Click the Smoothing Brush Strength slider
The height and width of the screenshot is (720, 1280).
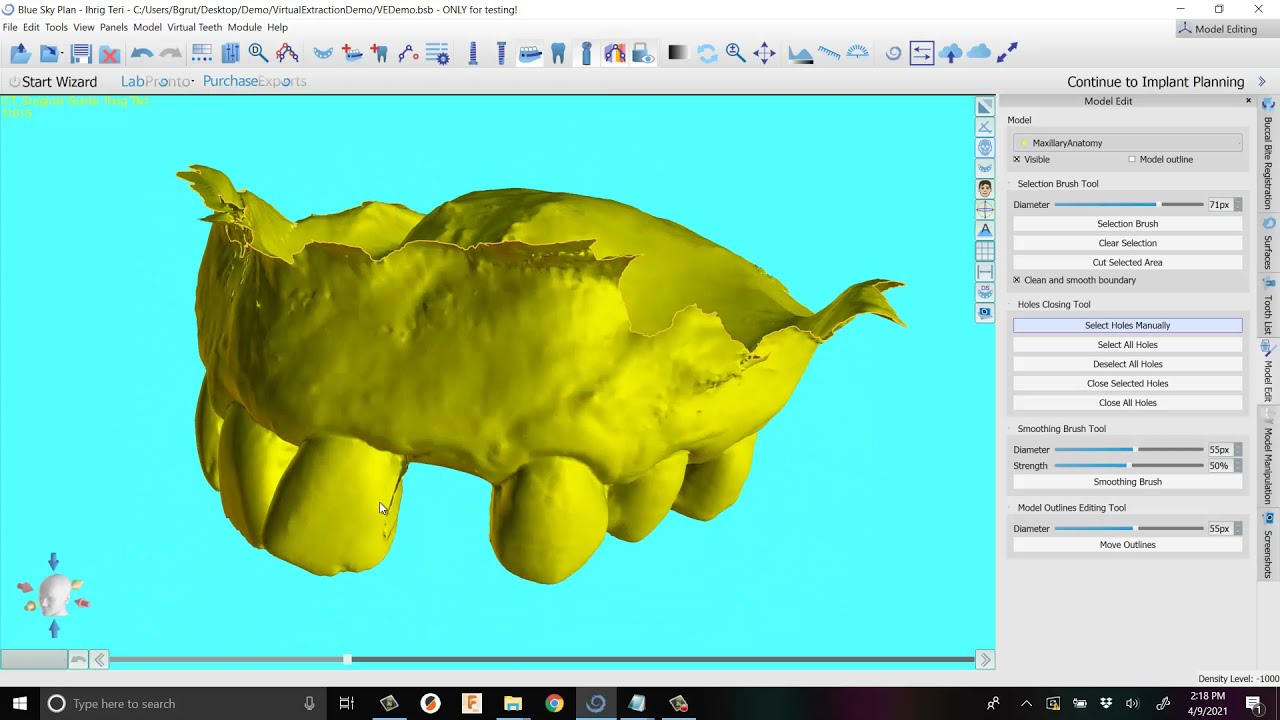pos(1129,466)
